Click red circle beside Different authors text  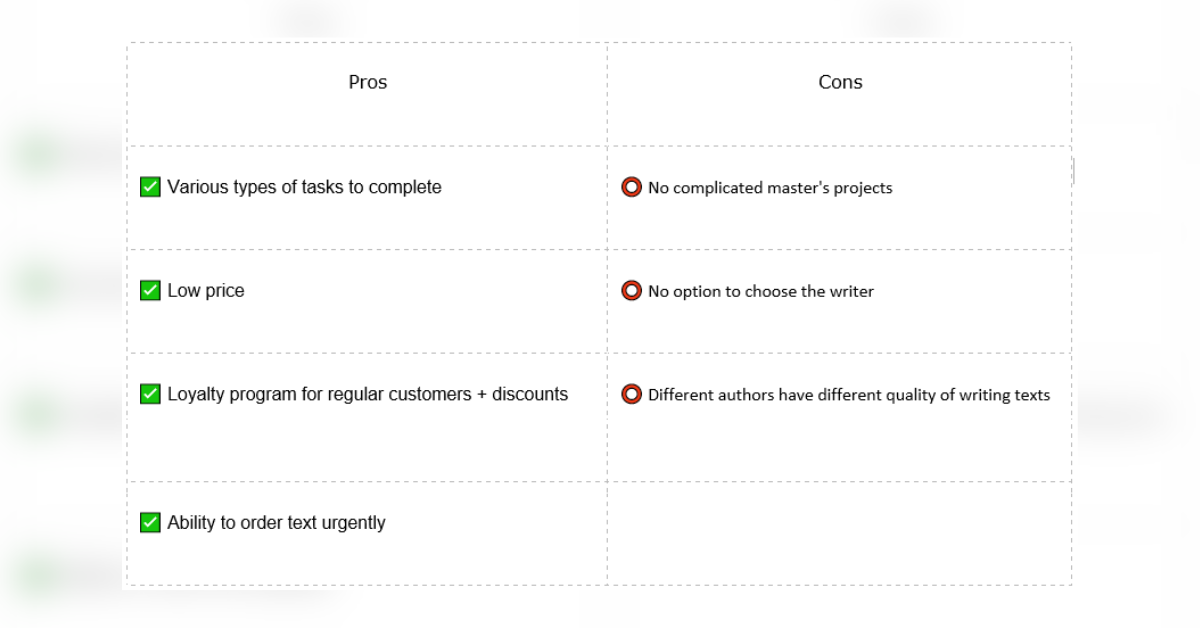631,394
